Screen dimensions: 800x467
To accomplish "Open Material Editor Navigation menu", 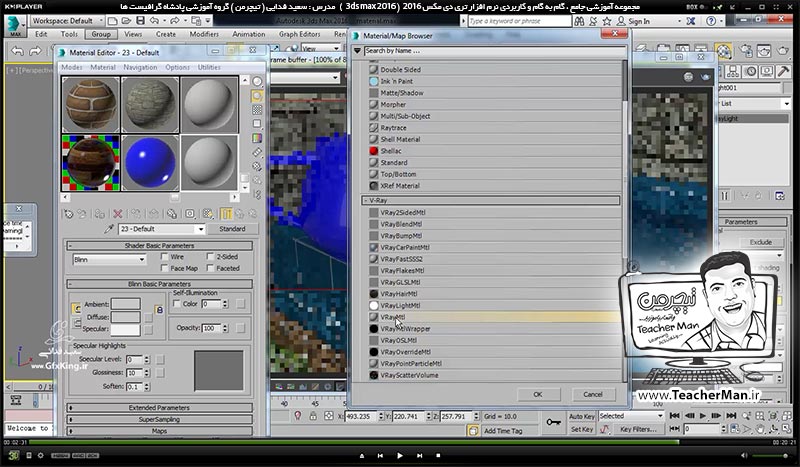I will pos(140,67).
